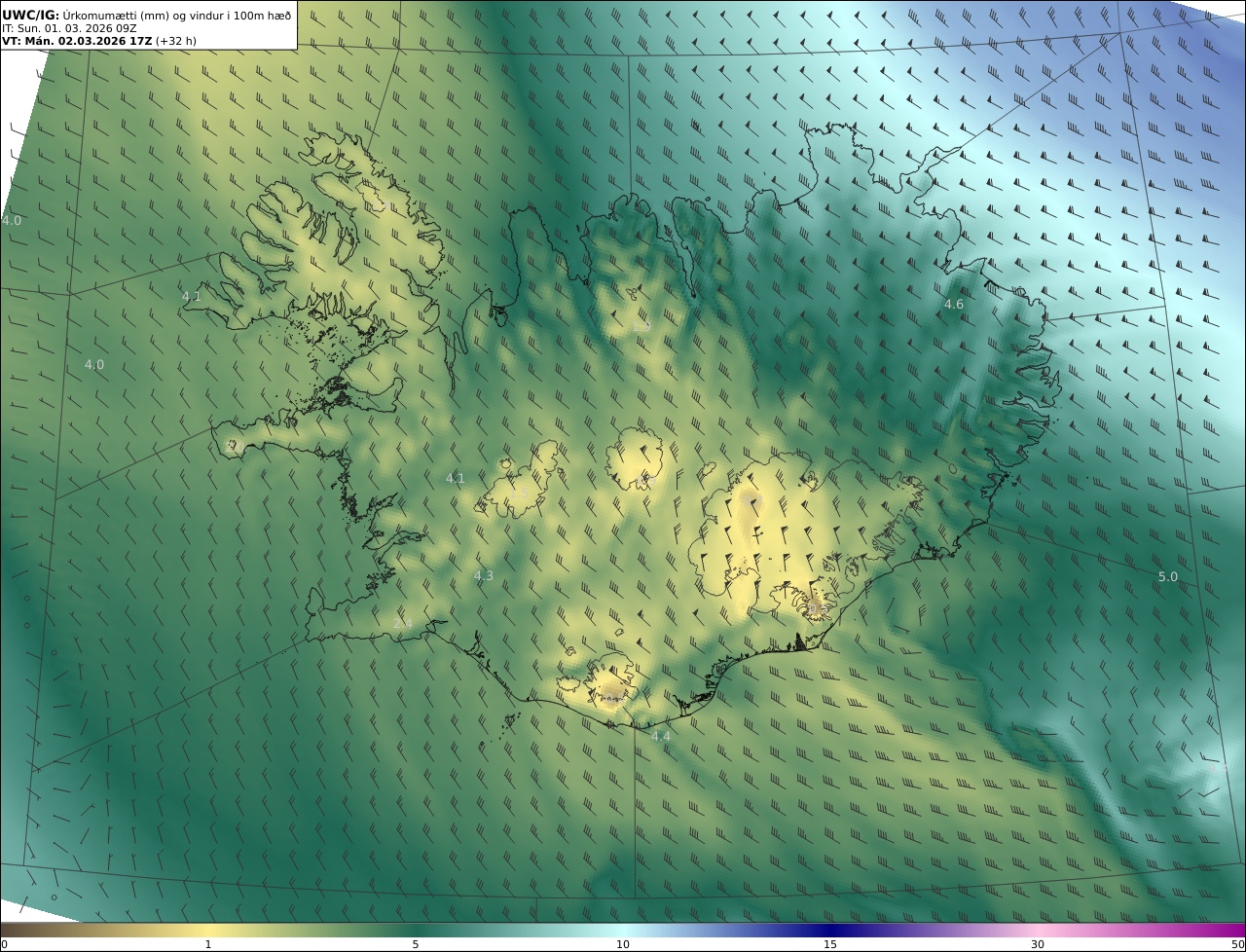This screenshot has width=1246, height=952.
Task: Click the '1' tick on the colour scale
Action: (208, 945)
